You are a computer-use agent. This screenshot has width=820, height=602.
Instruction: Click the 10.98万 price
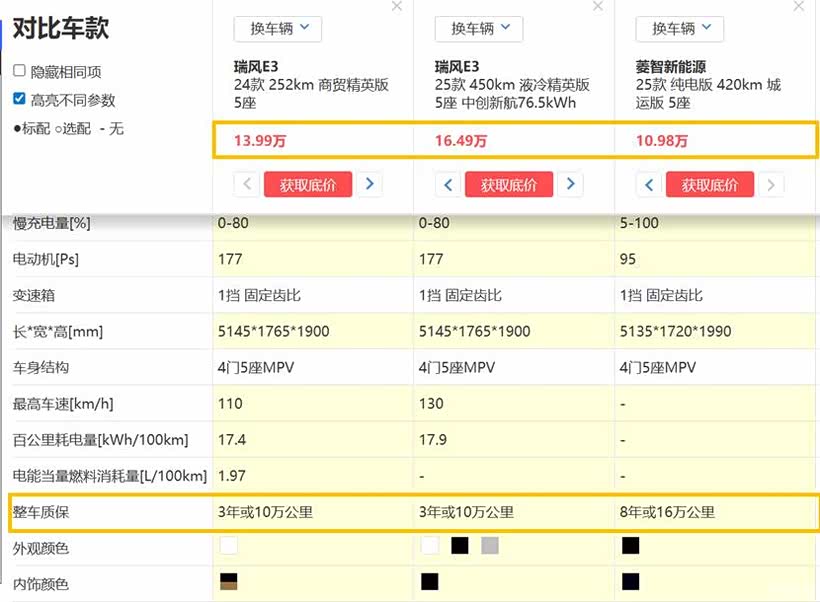click(x=662, y=141)
